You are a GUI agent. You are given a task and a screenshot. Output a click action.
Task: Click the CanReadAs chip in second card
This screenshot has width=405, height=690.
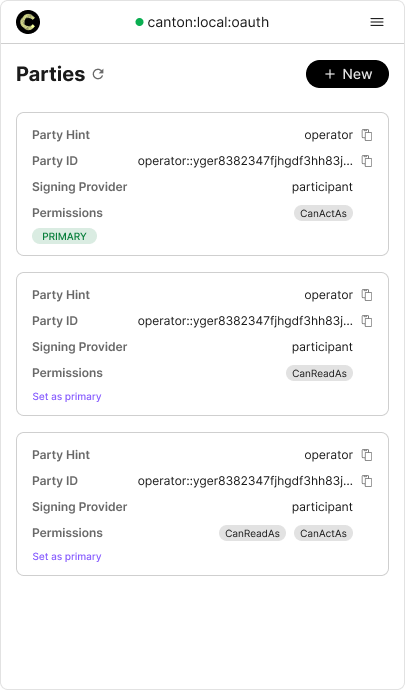(x=320, y=373)
